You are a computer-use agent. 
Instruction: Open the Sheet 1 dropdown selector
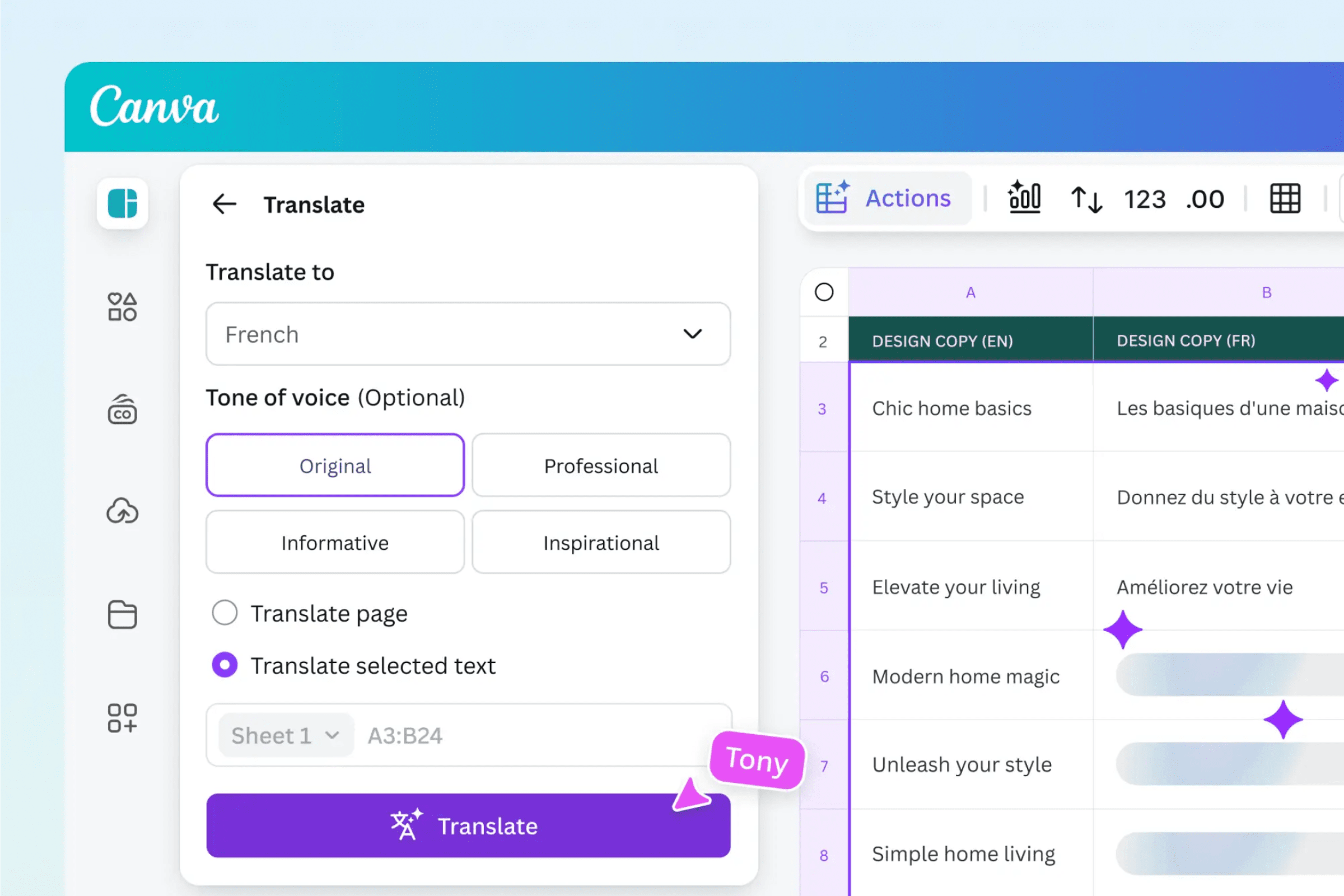(285, 735)
